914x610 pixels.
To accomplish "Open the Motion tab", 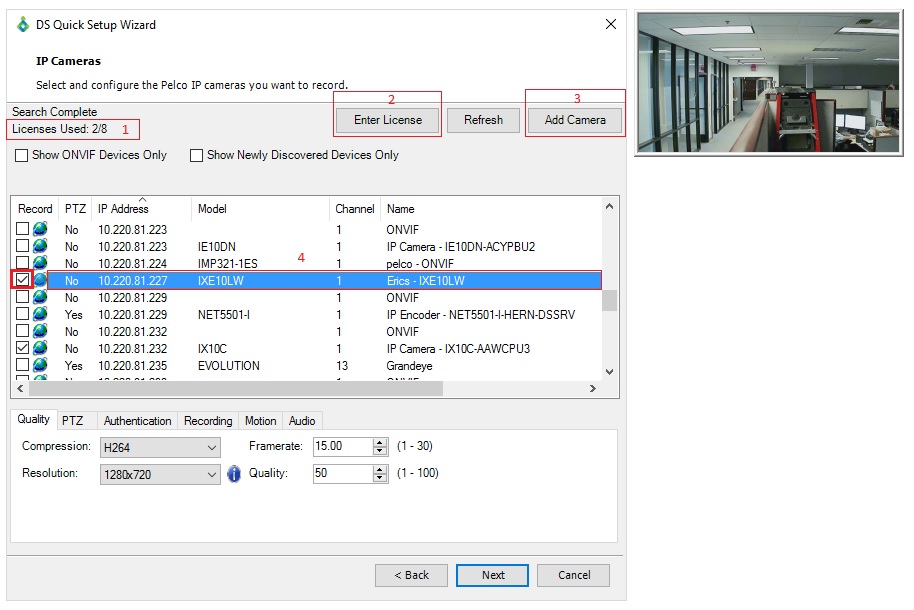I will (x=260, y=421).
